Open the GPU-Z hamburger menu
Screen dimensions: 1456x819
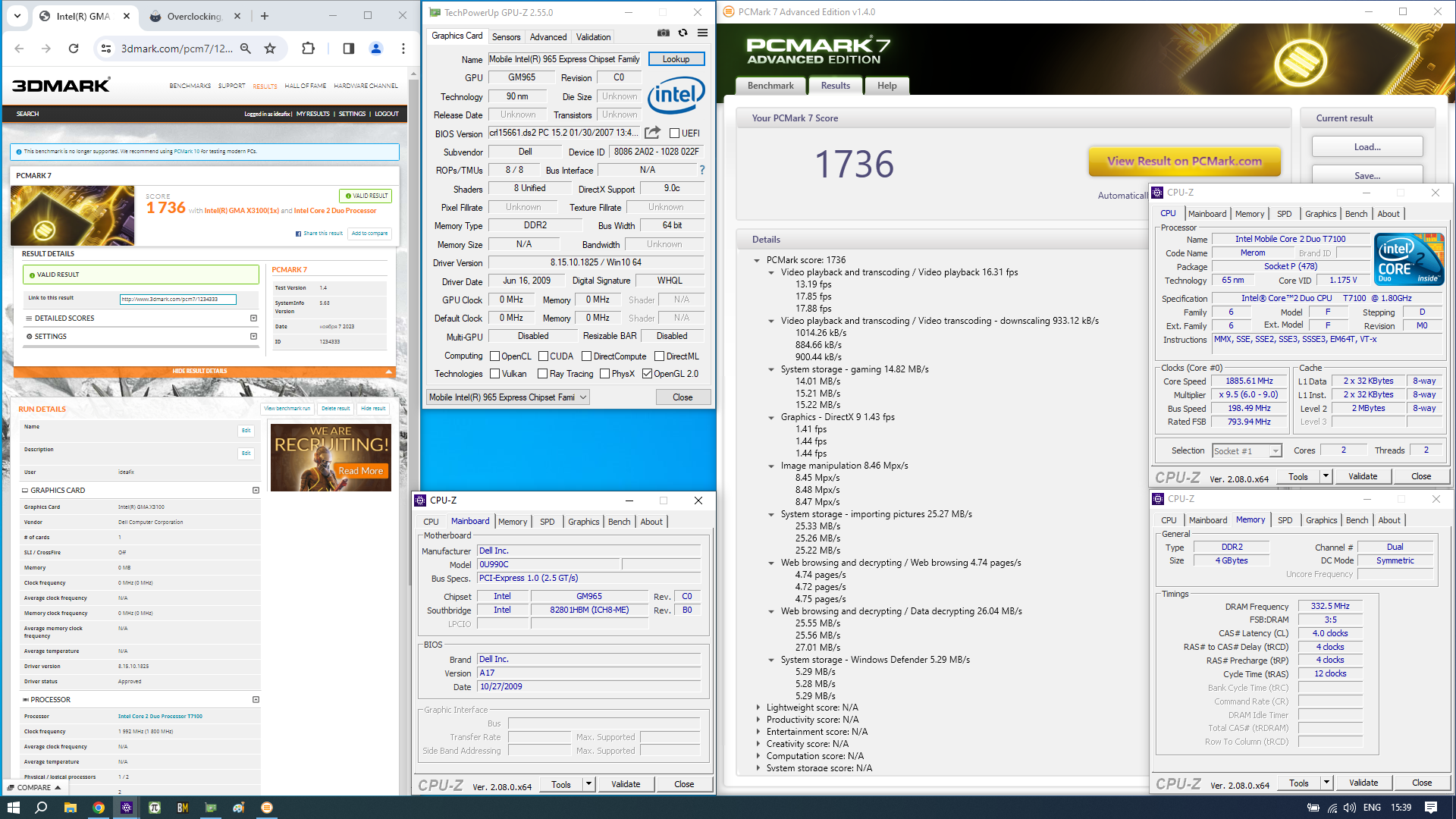click(x=702, y=33)
